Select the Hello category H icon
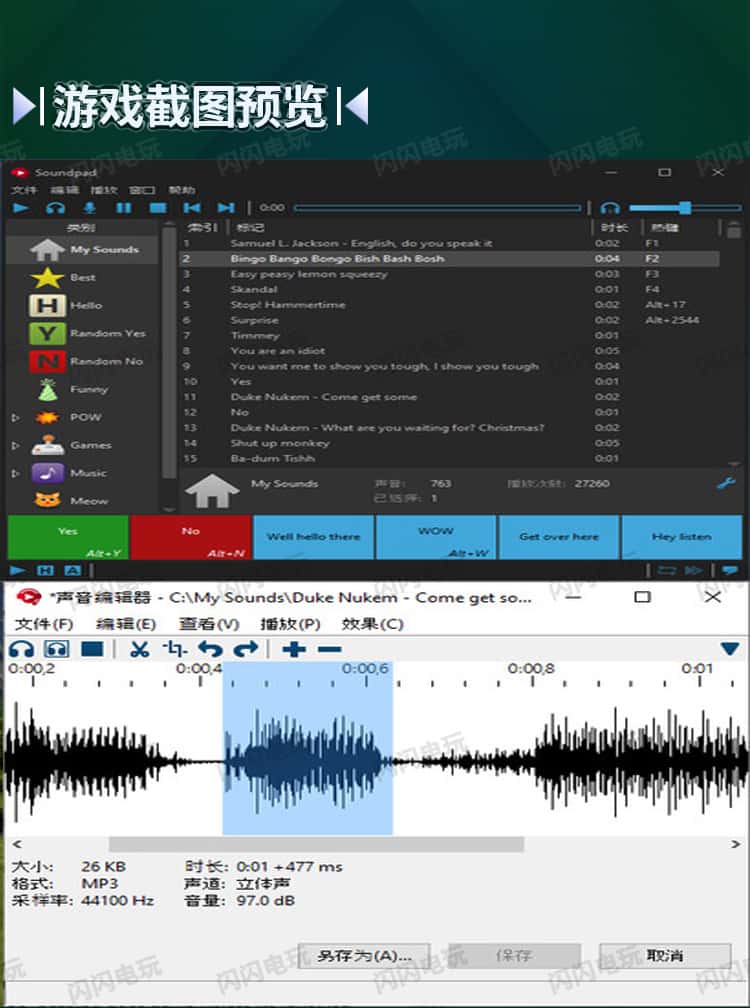 point(47,305)
